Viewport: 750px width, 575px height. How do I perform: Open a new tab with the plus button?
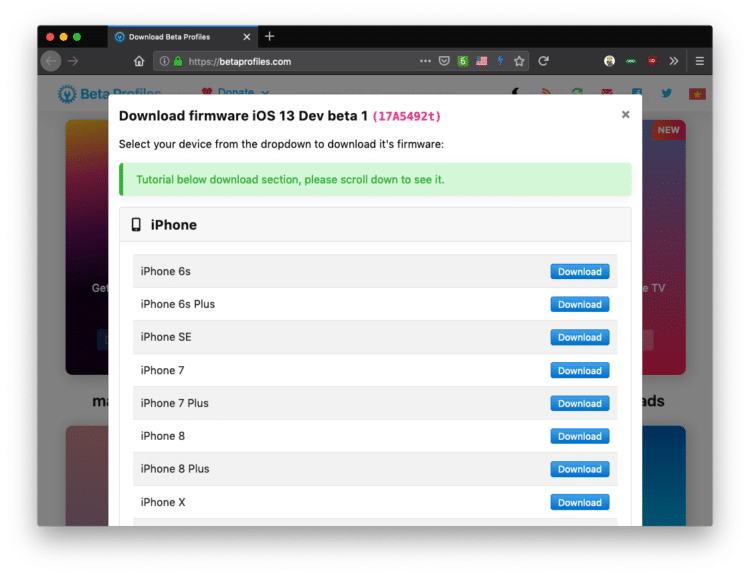click(269, 36)
